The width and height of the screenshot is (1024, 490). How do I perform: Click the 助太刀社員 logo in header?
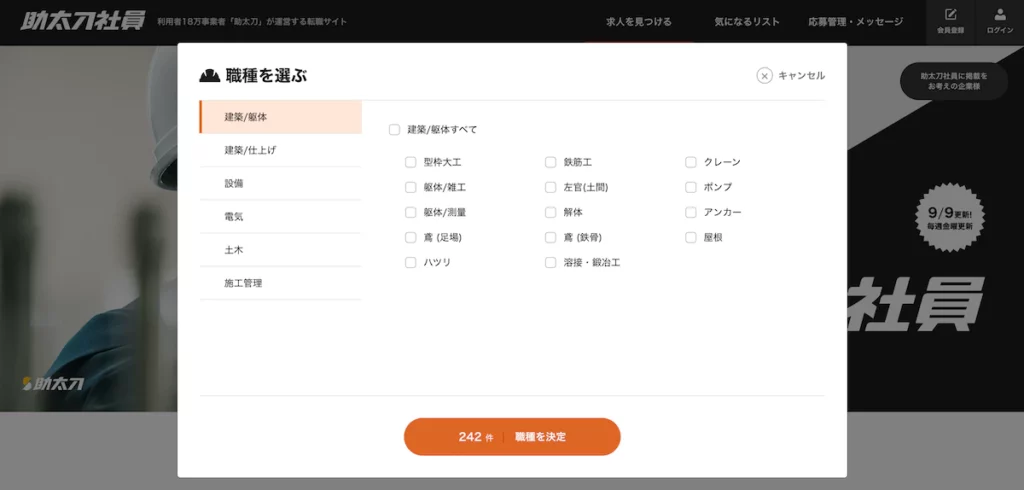(82, 21)
